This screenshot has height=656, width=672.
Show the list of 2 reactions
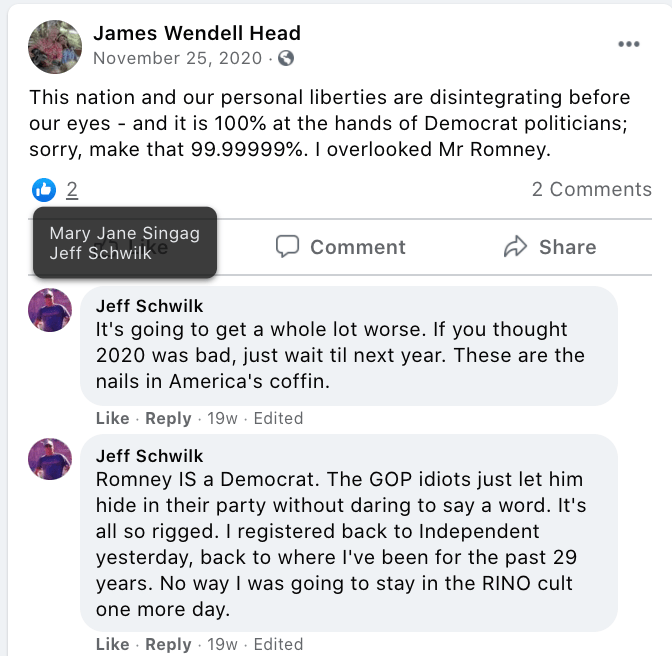[x=72, y=189]
